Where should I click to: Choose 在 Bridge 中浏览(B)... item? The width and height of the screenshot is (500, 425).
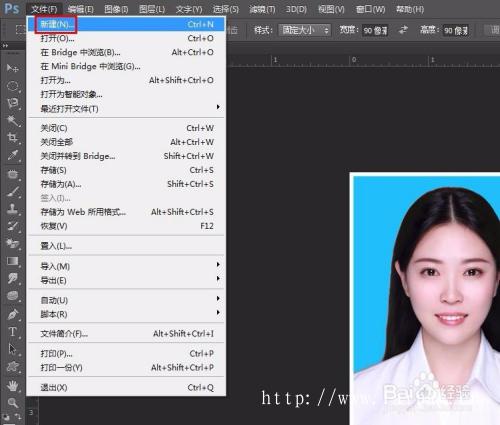(x=126, y=52)
